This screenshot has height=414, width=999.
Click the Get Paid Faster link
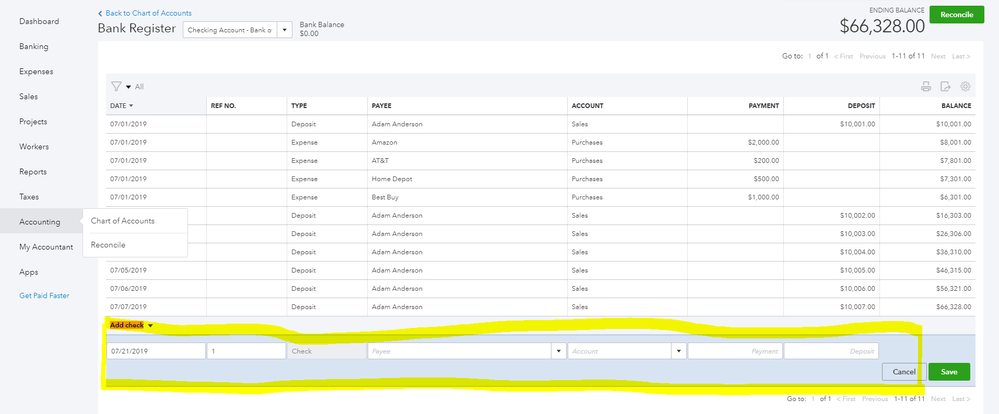(44, 296)
